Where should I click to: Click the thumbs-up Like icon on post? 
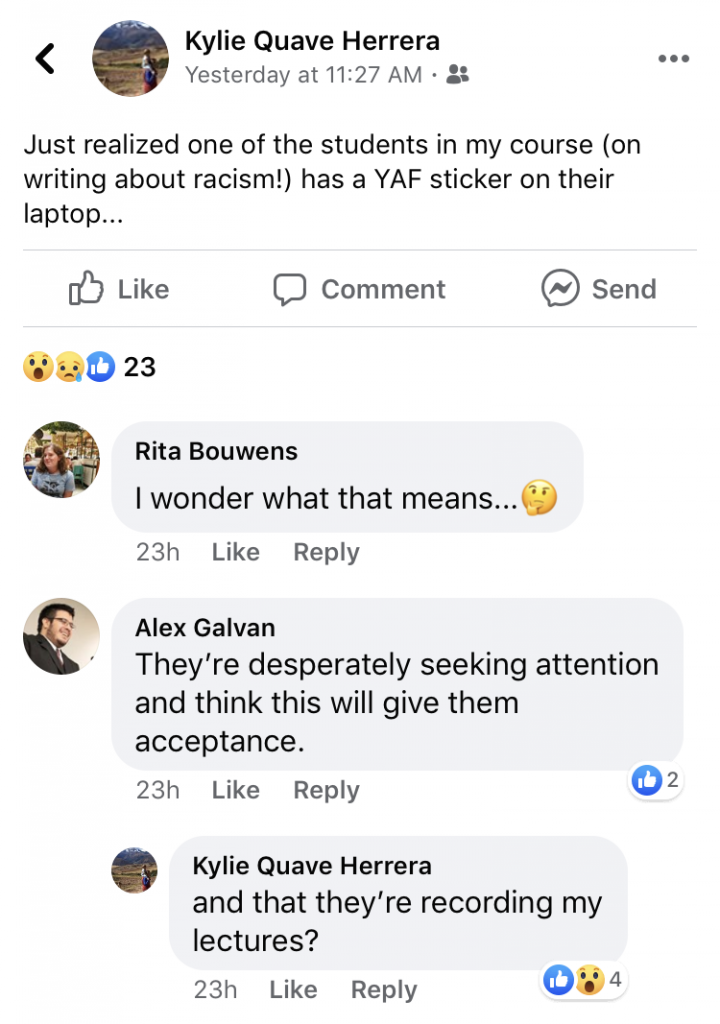tap(87, 289)
